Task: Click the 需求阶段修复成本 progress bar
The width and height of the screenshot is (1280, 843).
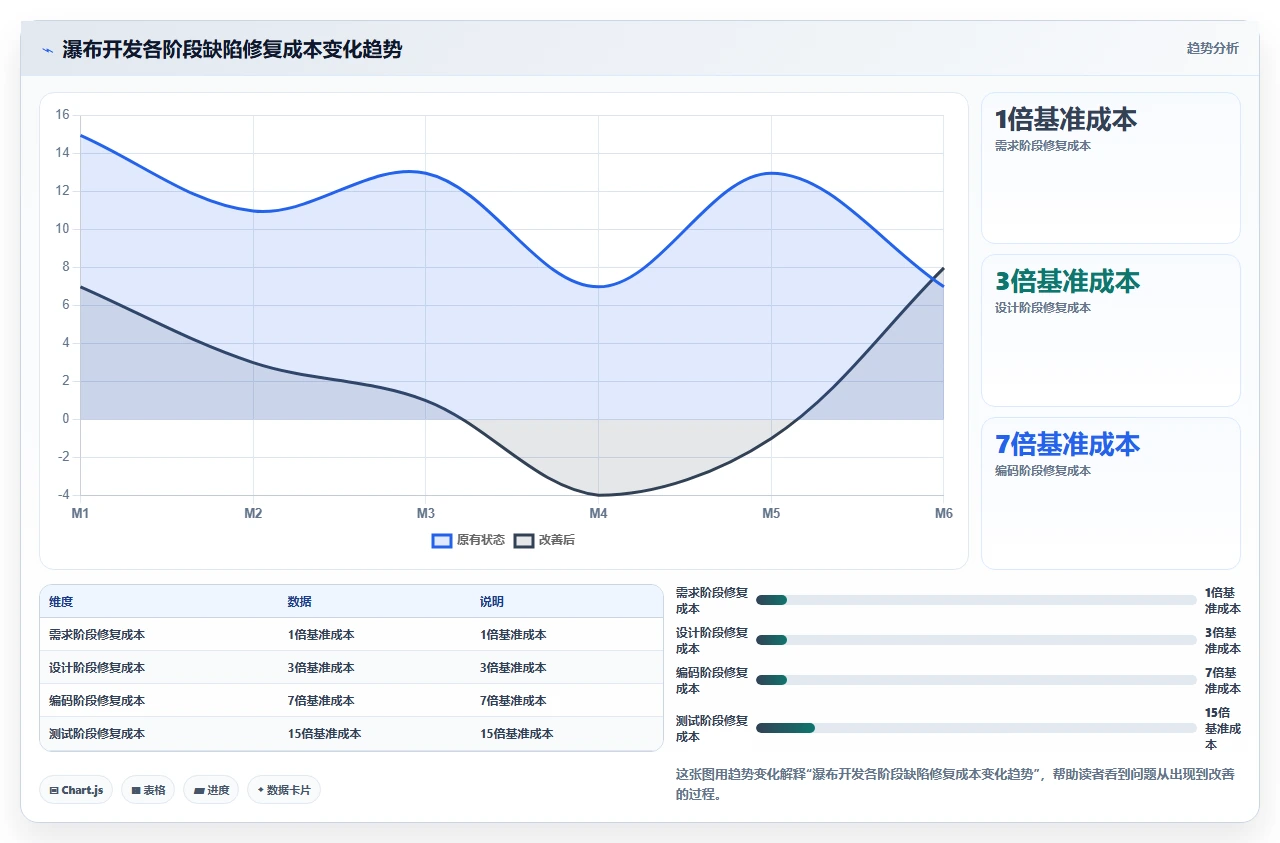Action: [x=976, y=600]
